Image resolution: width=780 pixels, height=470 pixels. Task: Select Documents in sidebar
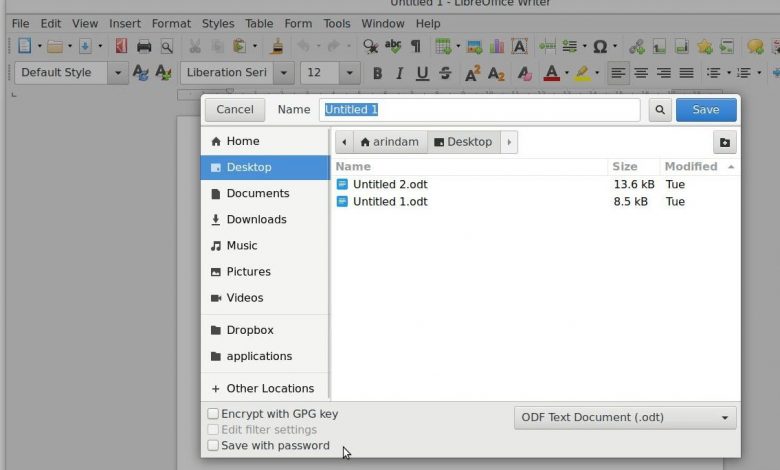click(265, 193)
